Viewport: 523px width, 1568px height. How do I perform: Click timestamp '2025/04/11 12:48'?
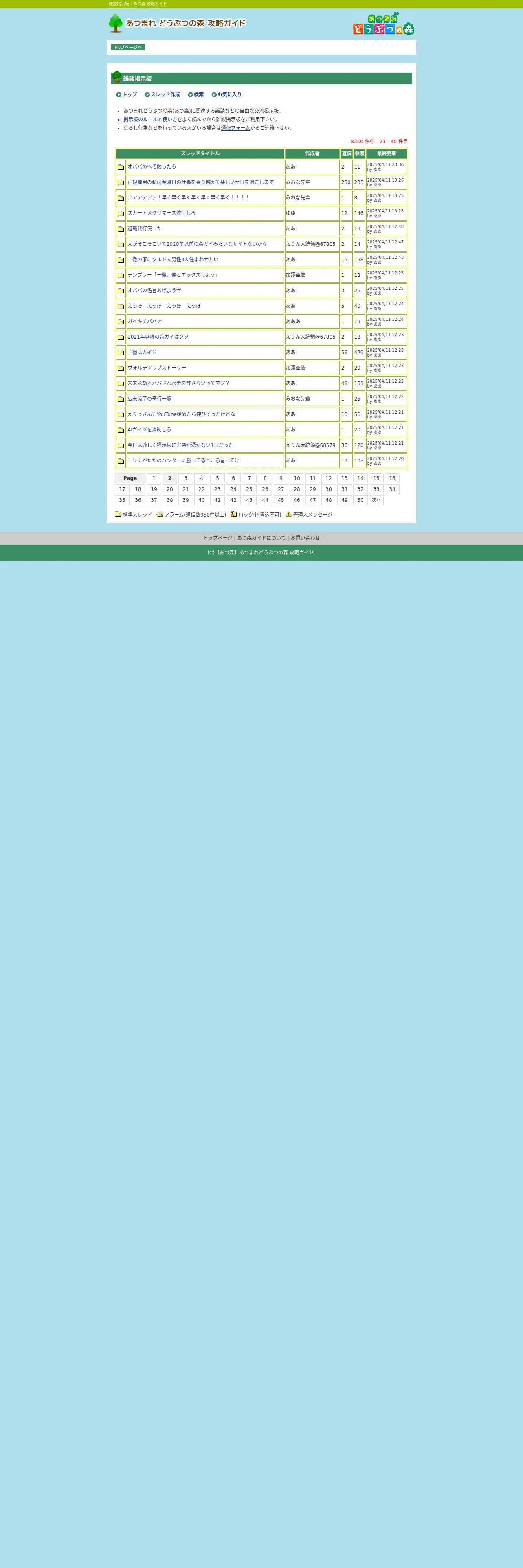(x=385, y=226)
